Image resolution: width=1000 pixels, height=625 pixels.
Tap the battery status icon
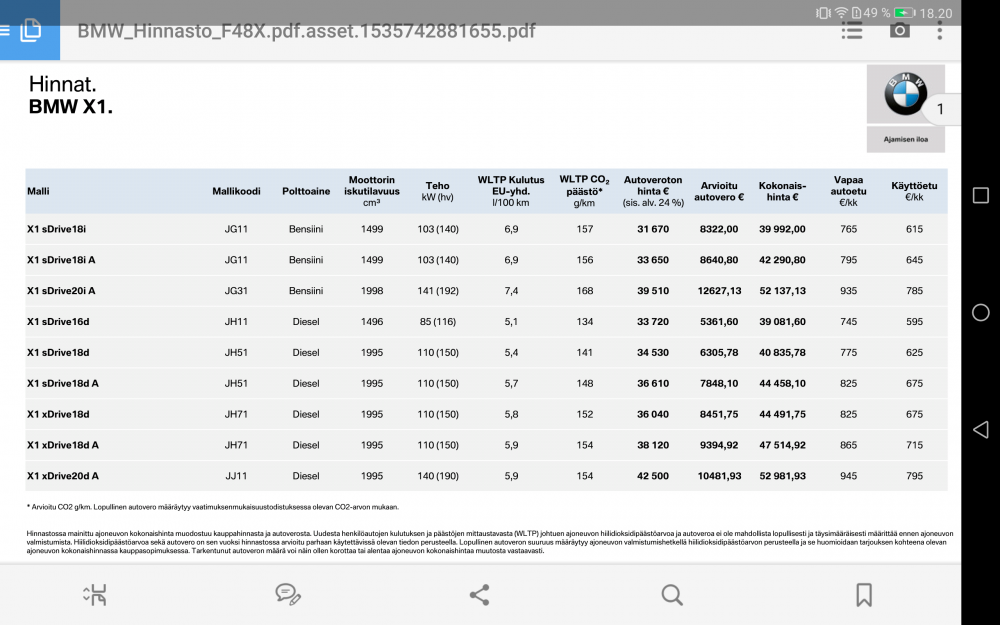pos(904,13)
